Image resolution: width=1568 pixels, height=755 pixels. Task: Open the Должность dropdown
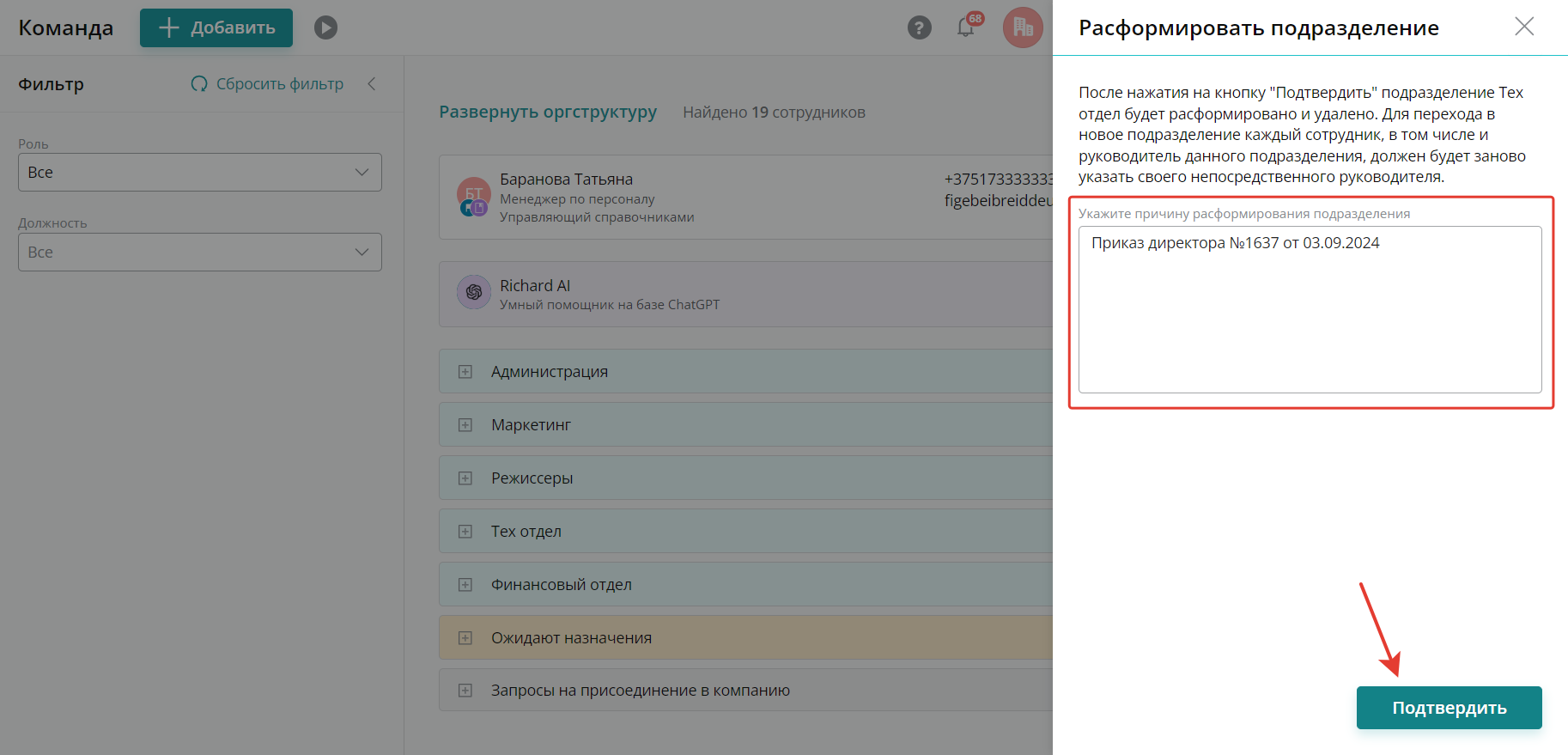tap(199, 253)
